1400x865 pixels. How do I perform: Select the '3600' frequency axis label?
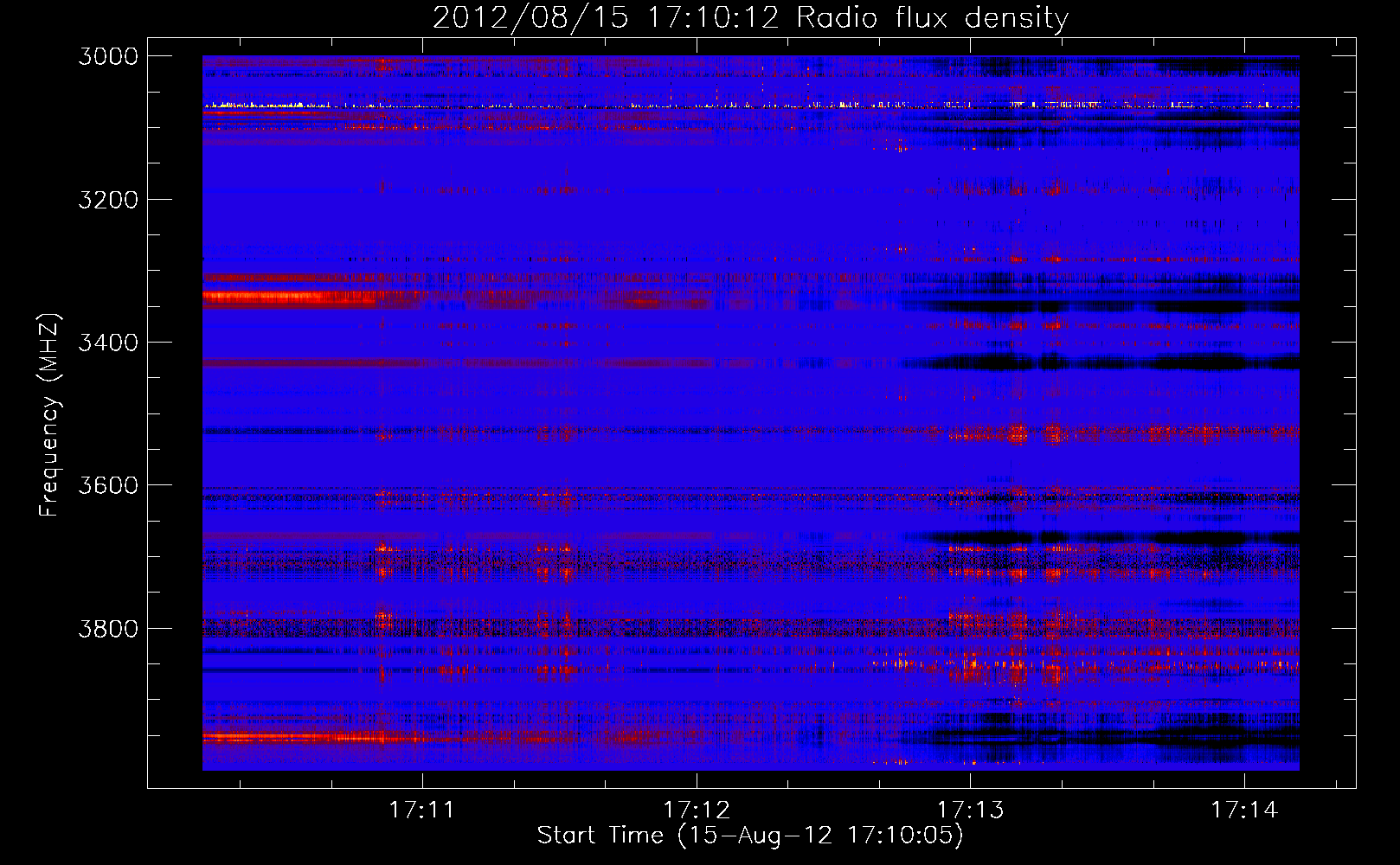(x=108, y=485)
